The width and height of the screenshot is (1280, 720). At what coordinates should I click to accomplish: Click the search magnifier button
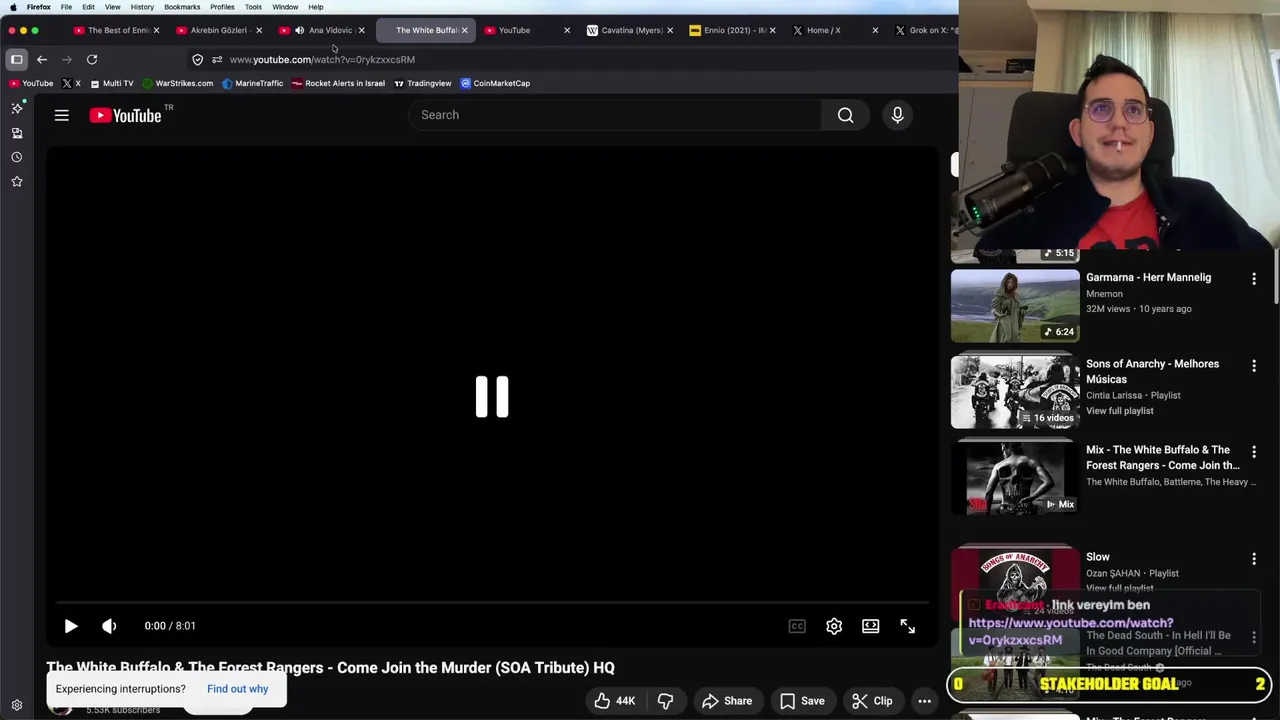click(846, 115)
